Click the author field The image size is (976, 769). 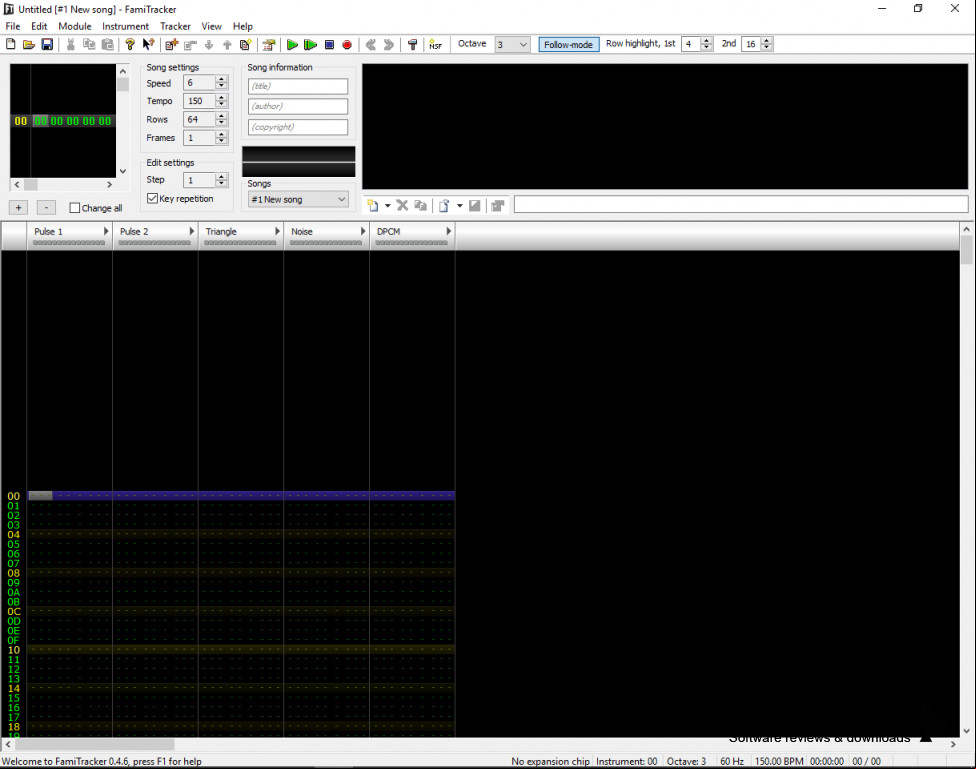tap(298, 106)
